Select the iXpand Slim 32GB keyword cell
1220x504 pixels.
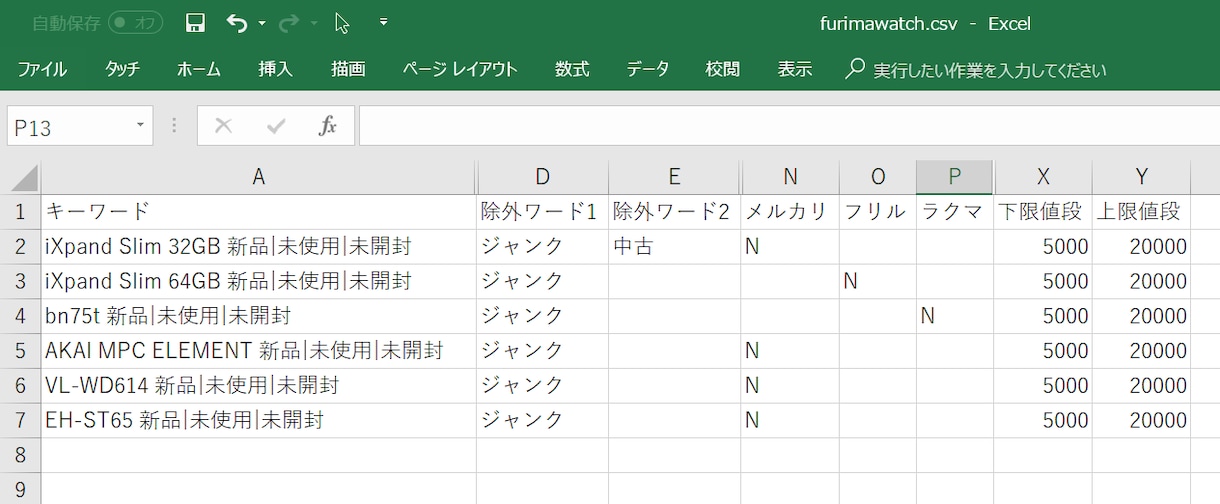click(259, 247)
